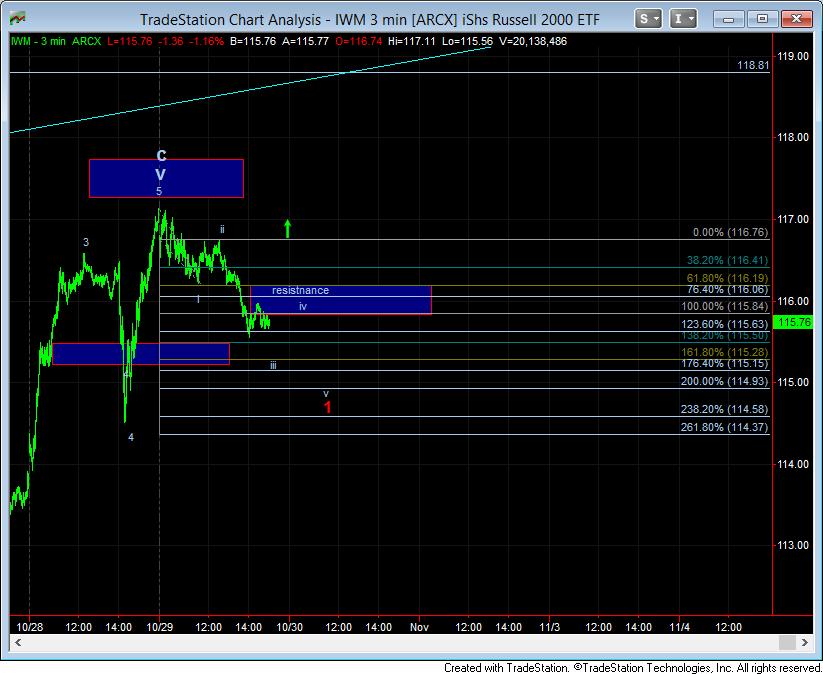Select the rising cyan trendline
Viewport: 823px width, 674px height.
coord(250,90)
